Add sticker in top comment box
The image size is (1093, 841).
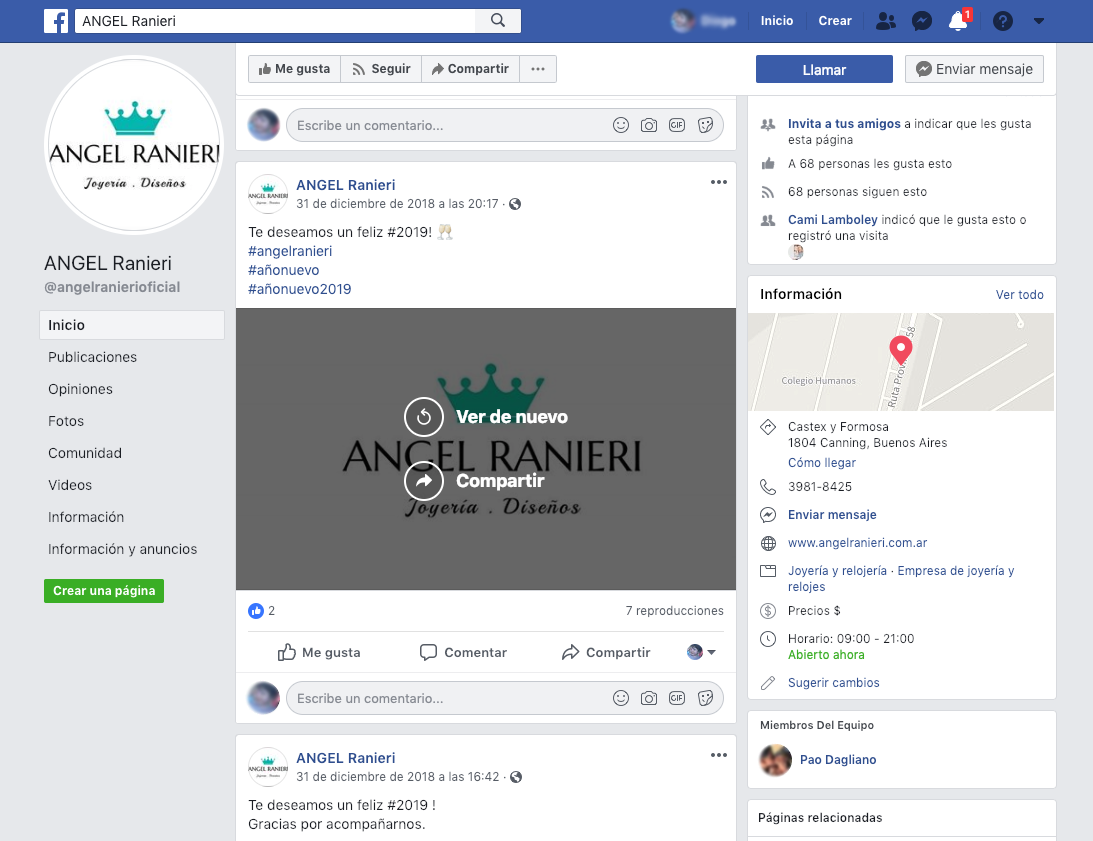click(705, 126)
